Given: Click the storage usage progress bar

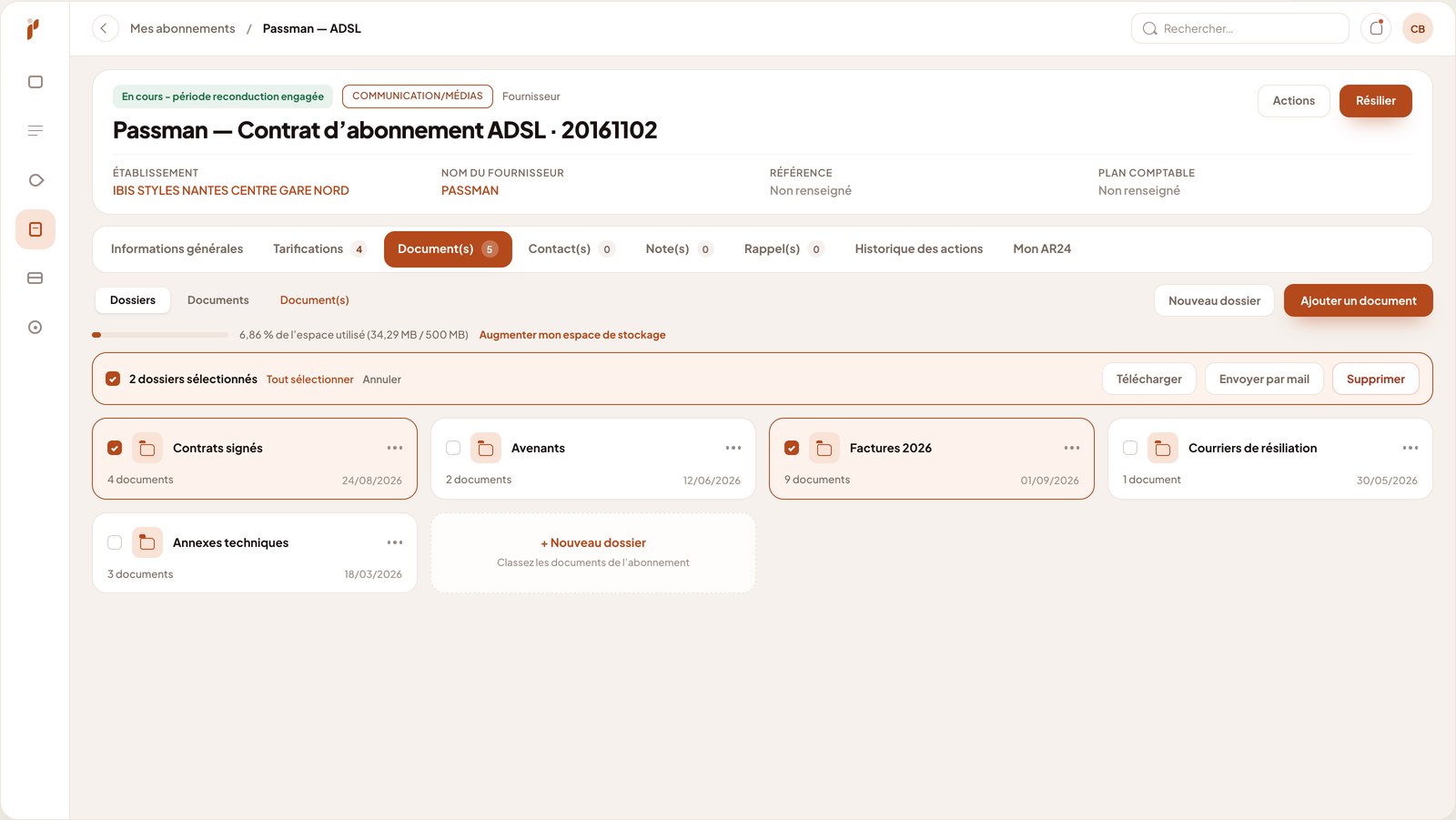Looking at the screenshot, I should click(160, 335).
